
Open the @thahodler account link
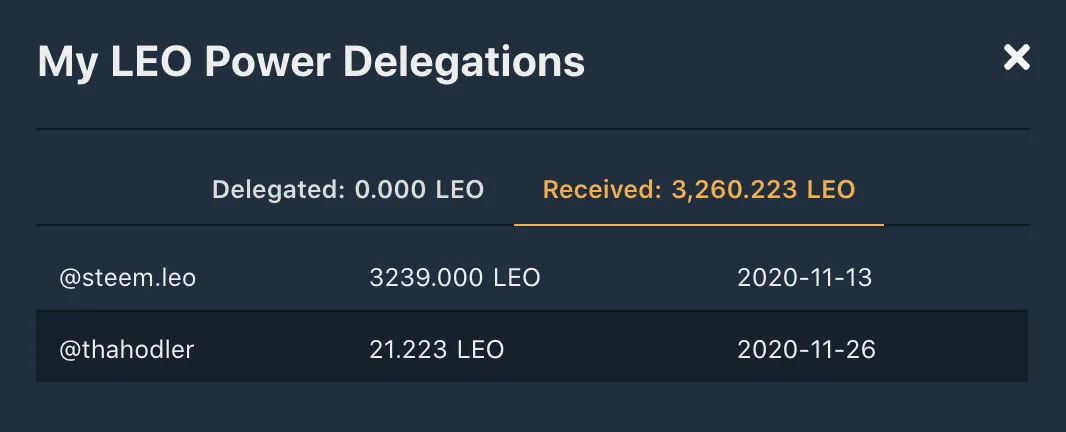coord(126,350)
